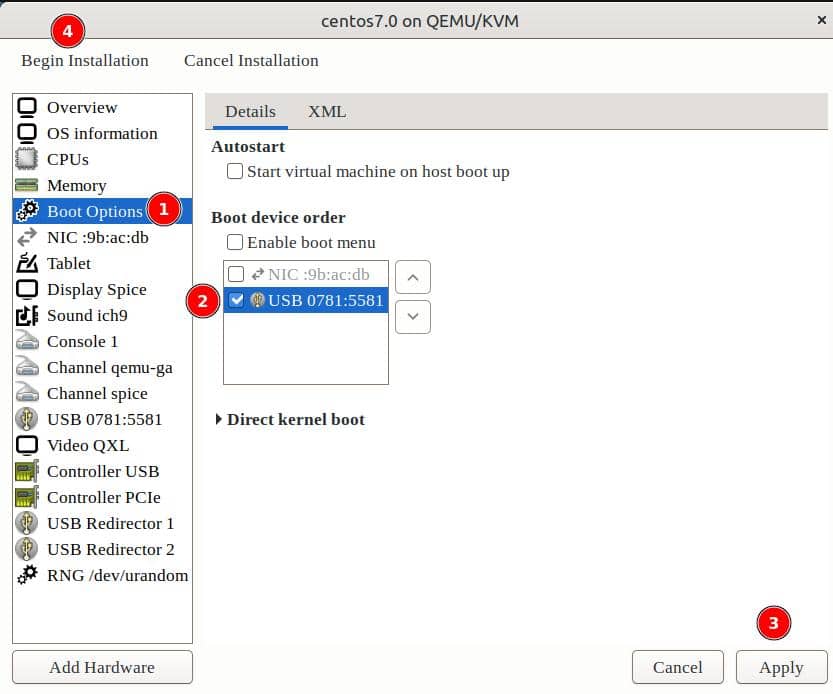This screenshot has height=694, width=833.
Task: Click the Add Hardware button
Action: tap(103, 667)
